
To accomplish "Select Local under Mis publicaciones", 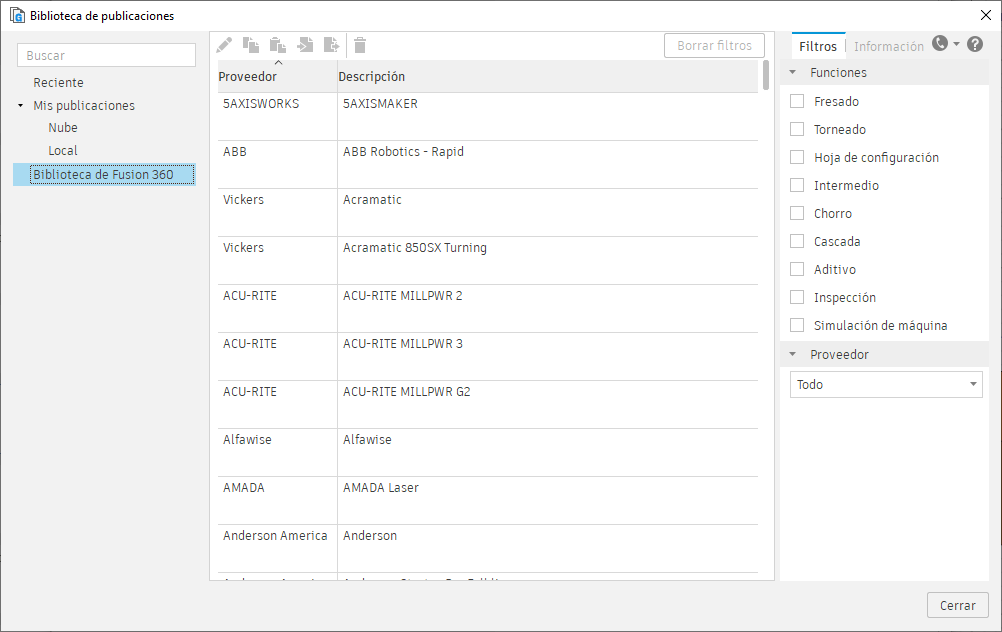I will pos(63,151).
